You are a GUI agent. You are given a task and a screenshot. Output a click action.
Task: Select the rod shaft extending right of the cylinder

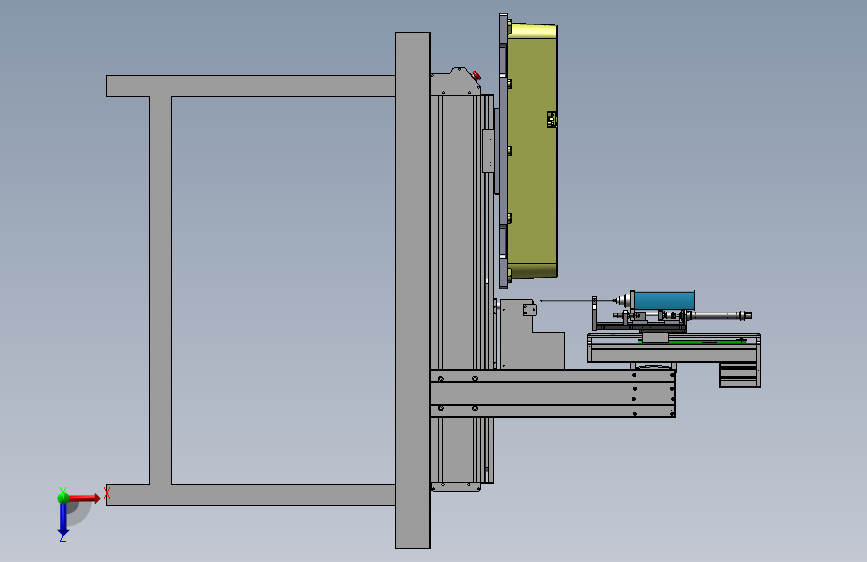(x=721, y=316)
